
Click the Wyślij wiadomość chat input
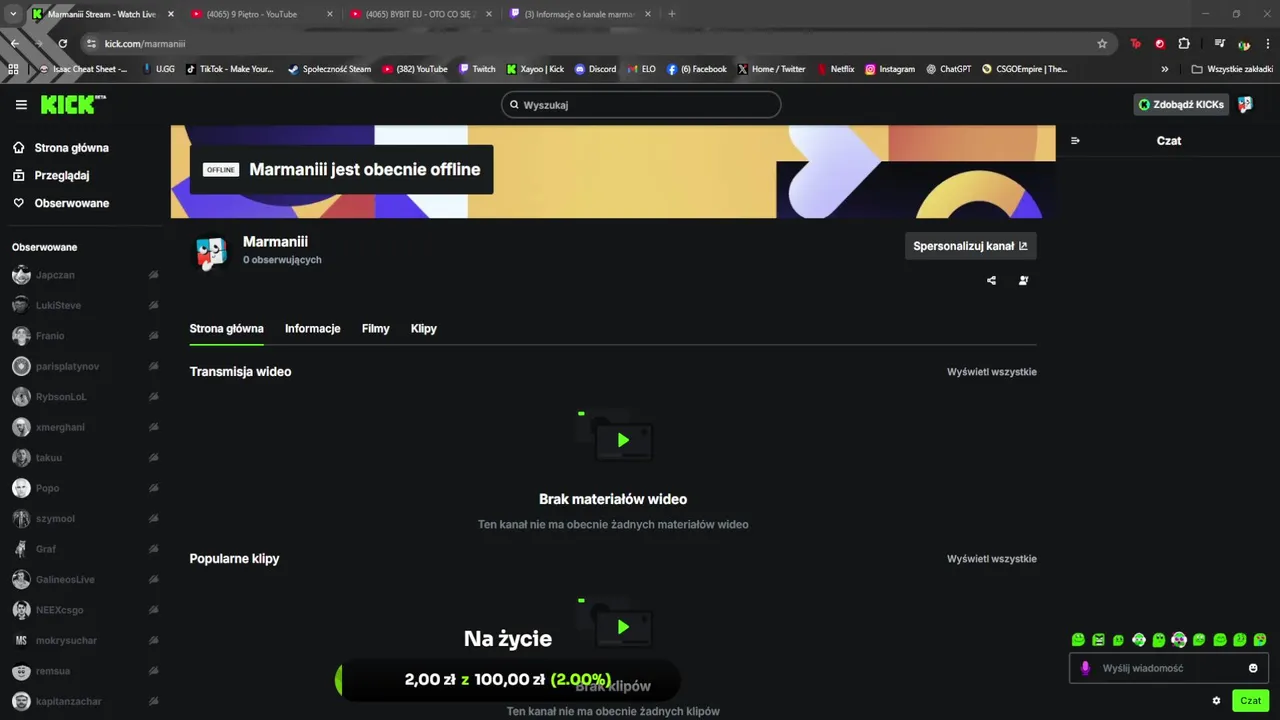pyautogui.click(x=1169, y=668)
